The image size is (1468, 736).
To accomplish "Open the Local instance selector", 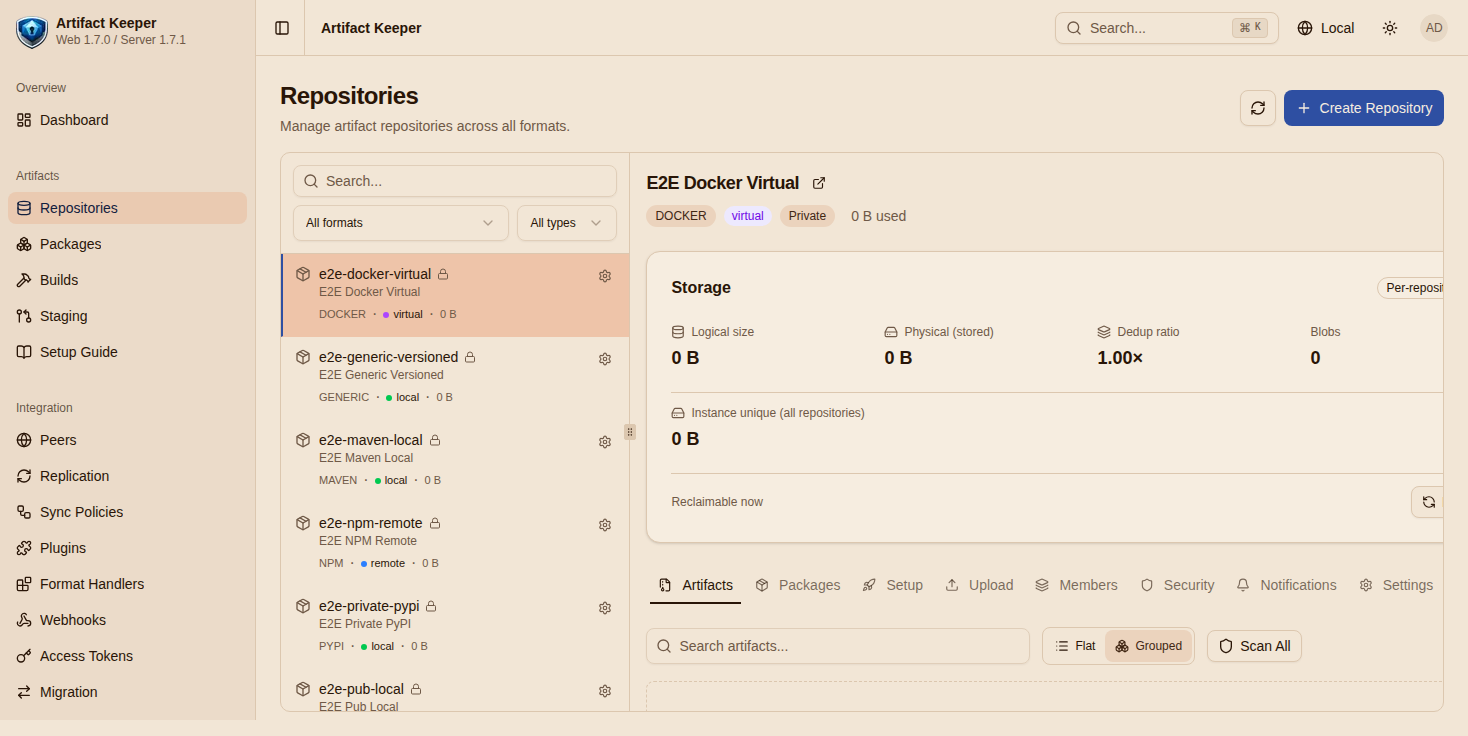I will point(1325,28).
